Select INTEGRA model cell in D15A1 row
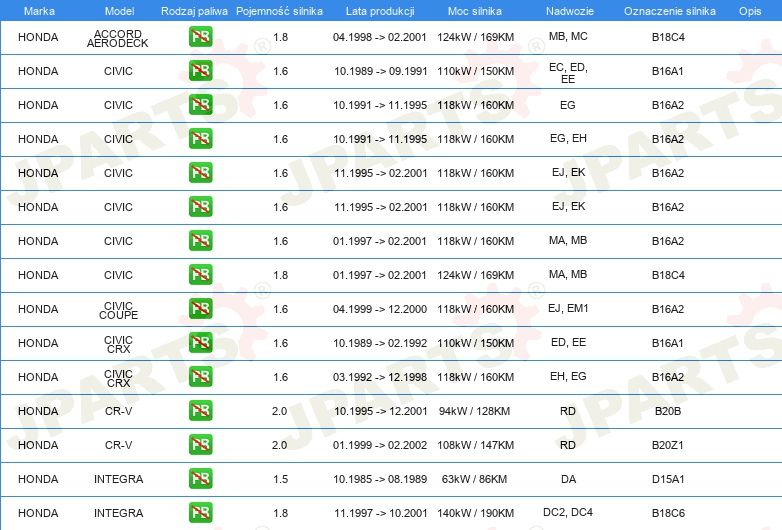This screenshot has height=530, width=782. 118,479
